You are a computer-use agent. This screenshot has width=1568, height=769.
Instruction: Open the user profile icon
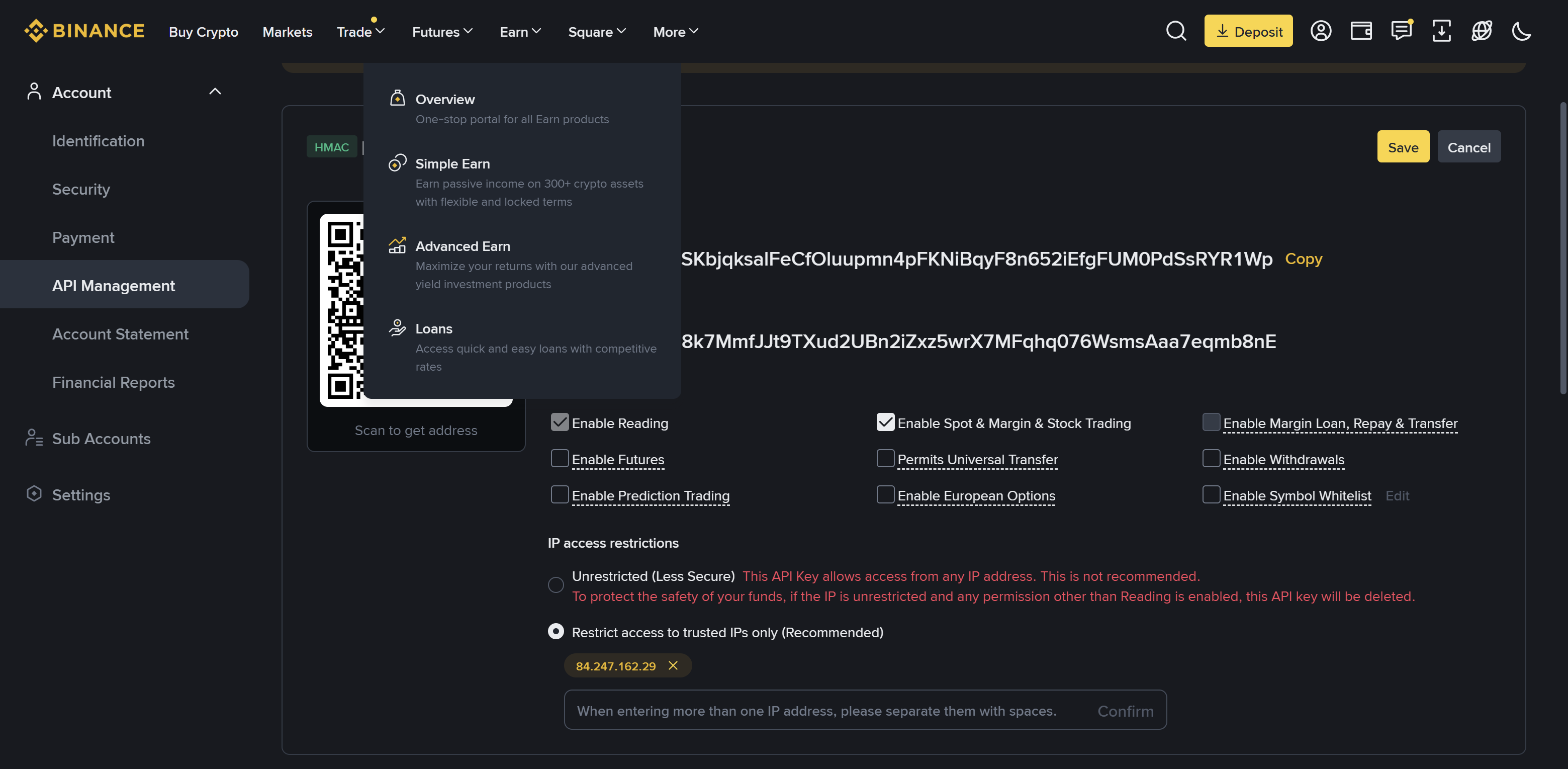point(1320,31)
